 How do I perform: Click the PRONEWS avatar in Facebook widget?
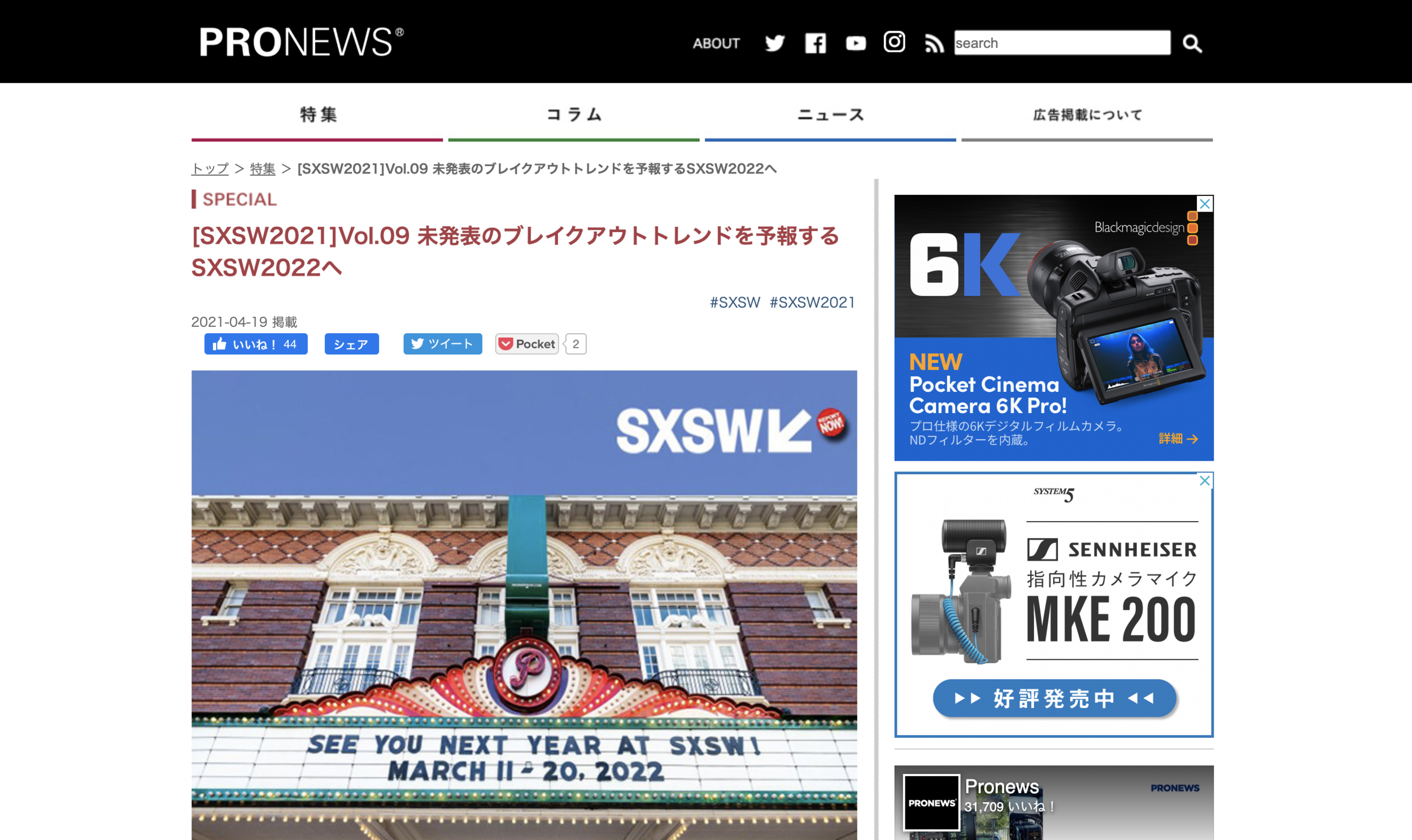click(931, 803)
